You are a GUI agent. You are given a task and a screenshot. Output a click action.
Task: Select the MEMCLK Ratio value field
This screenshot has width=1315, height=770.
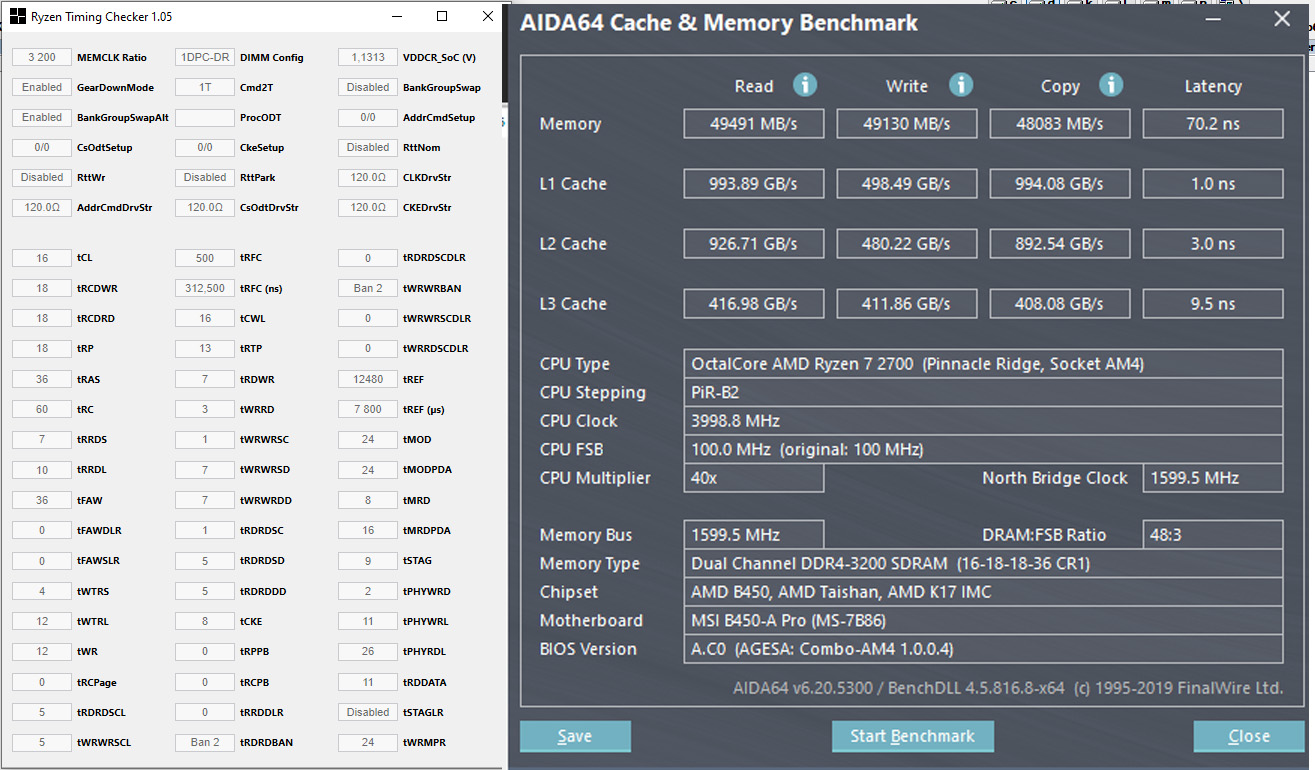point(42,57)
